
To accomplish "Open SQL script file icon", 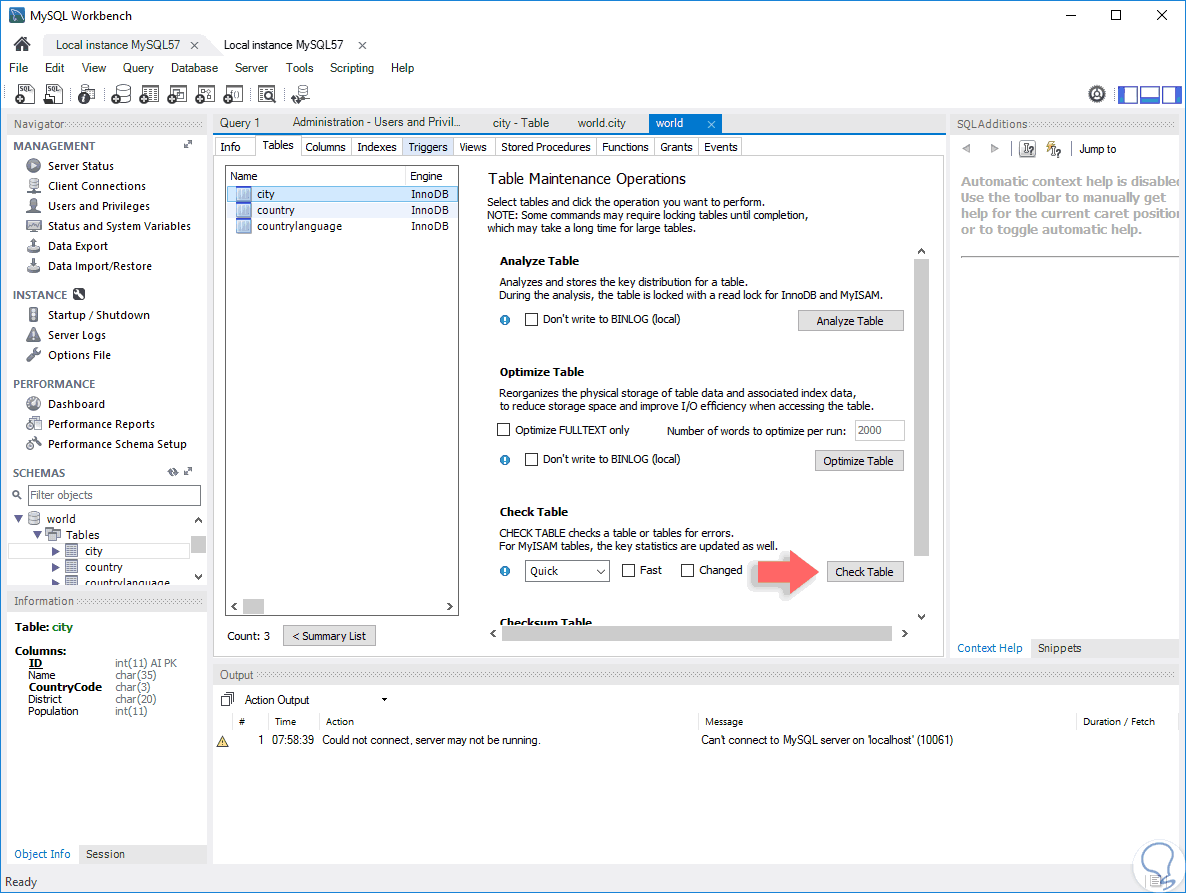I will (53, 94).
